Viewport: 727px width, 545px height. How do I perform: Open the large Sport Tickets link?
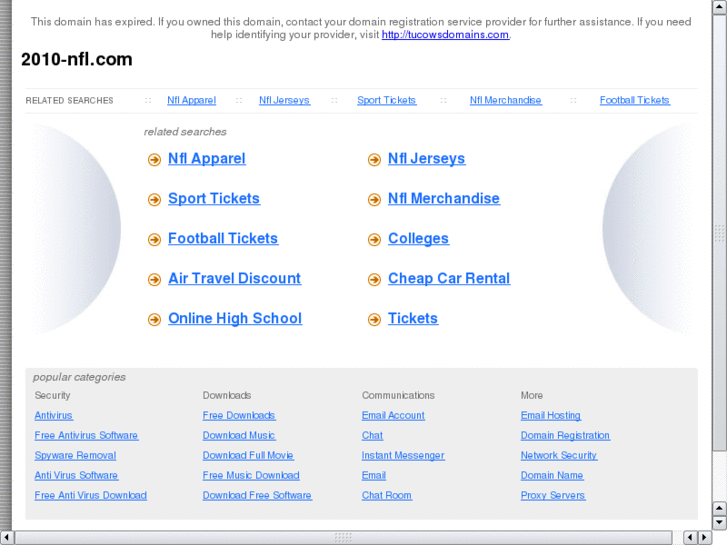click(214, 199)
